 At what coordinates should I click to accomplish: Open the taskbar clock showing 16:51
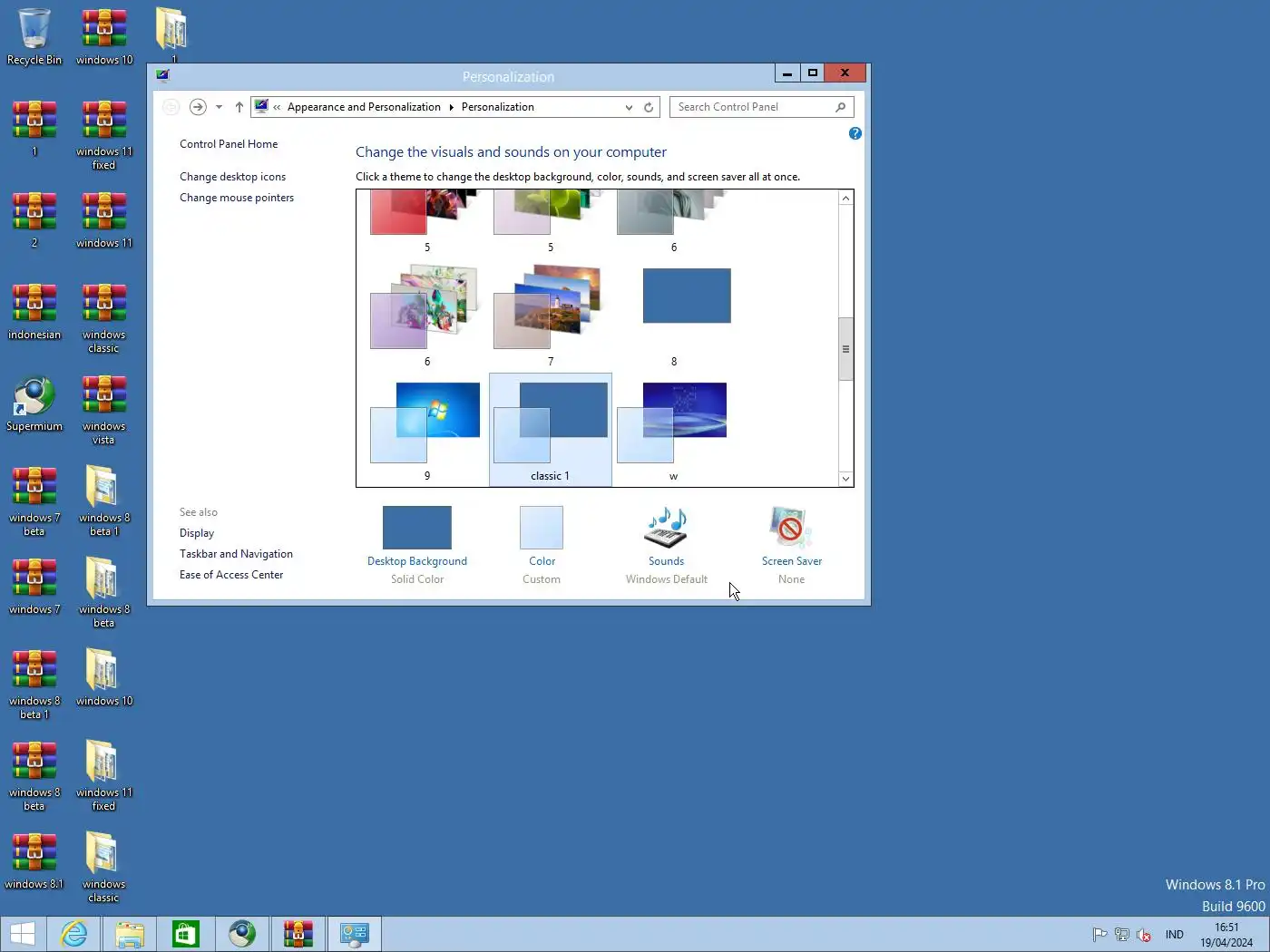[x=1226, y=935]
